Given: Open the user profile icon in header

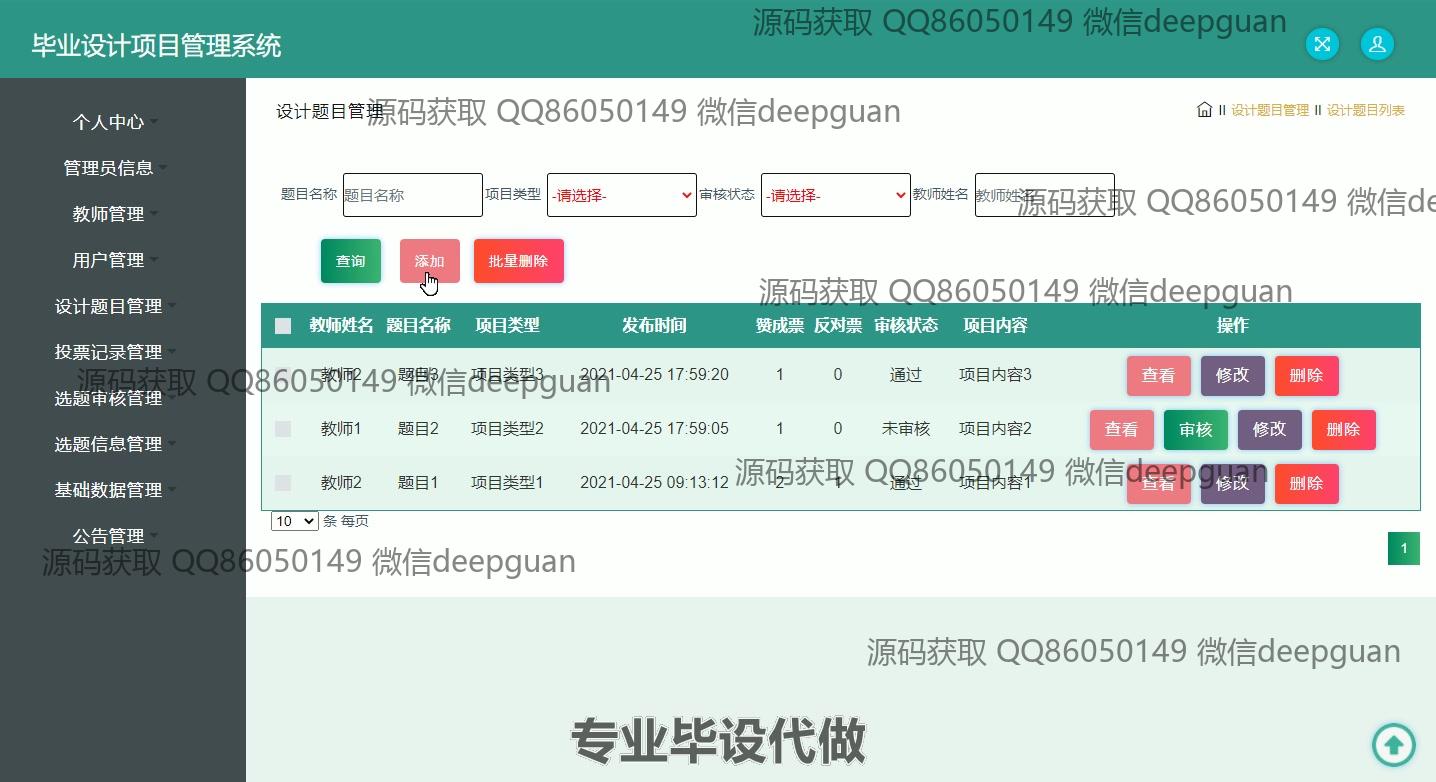Looking at the screenshot, I should click(x=1377, y=44).
